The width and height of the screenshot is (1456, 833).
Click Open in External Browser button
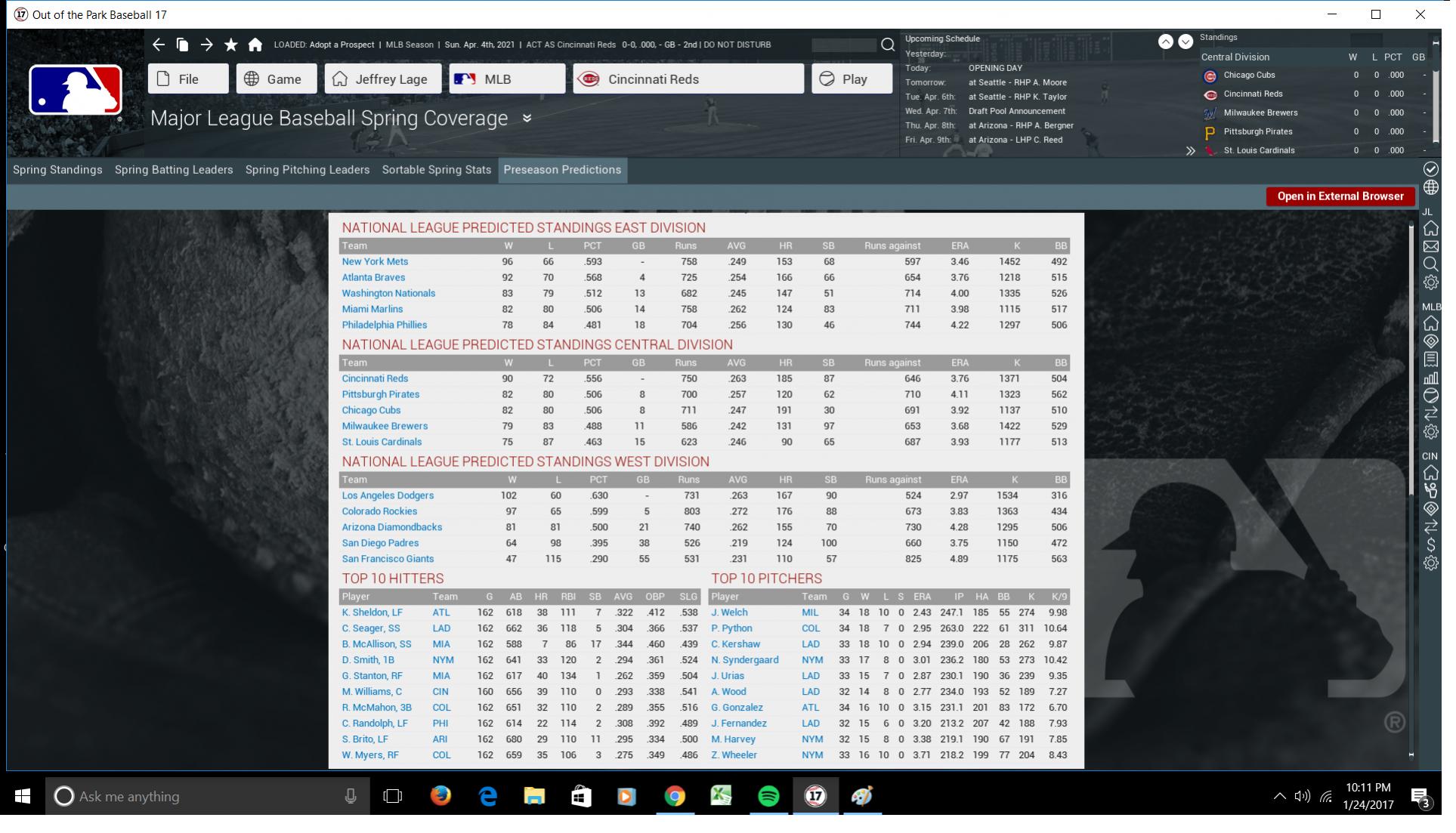1340,196
